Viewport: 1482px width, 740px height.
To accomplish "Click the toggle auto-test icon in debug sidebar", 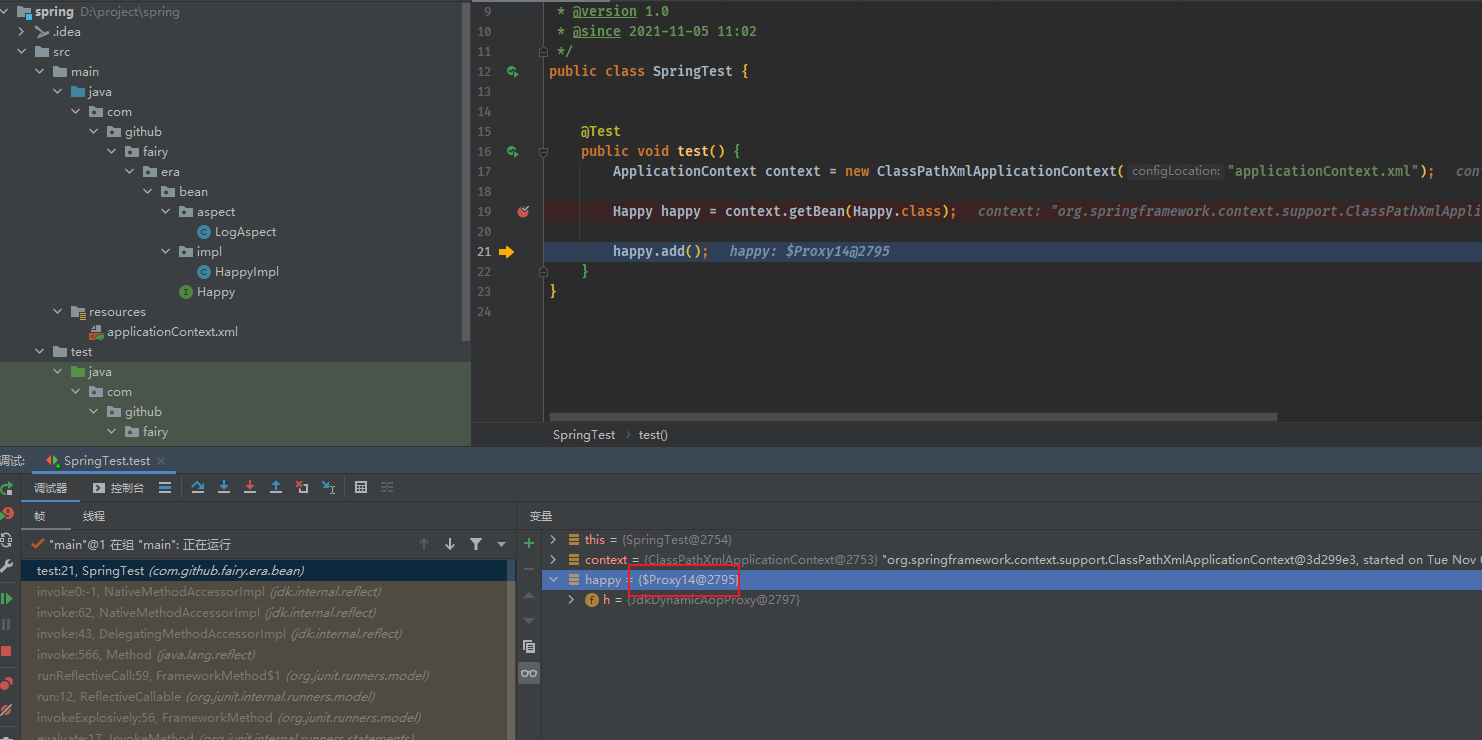I will 6,540.
